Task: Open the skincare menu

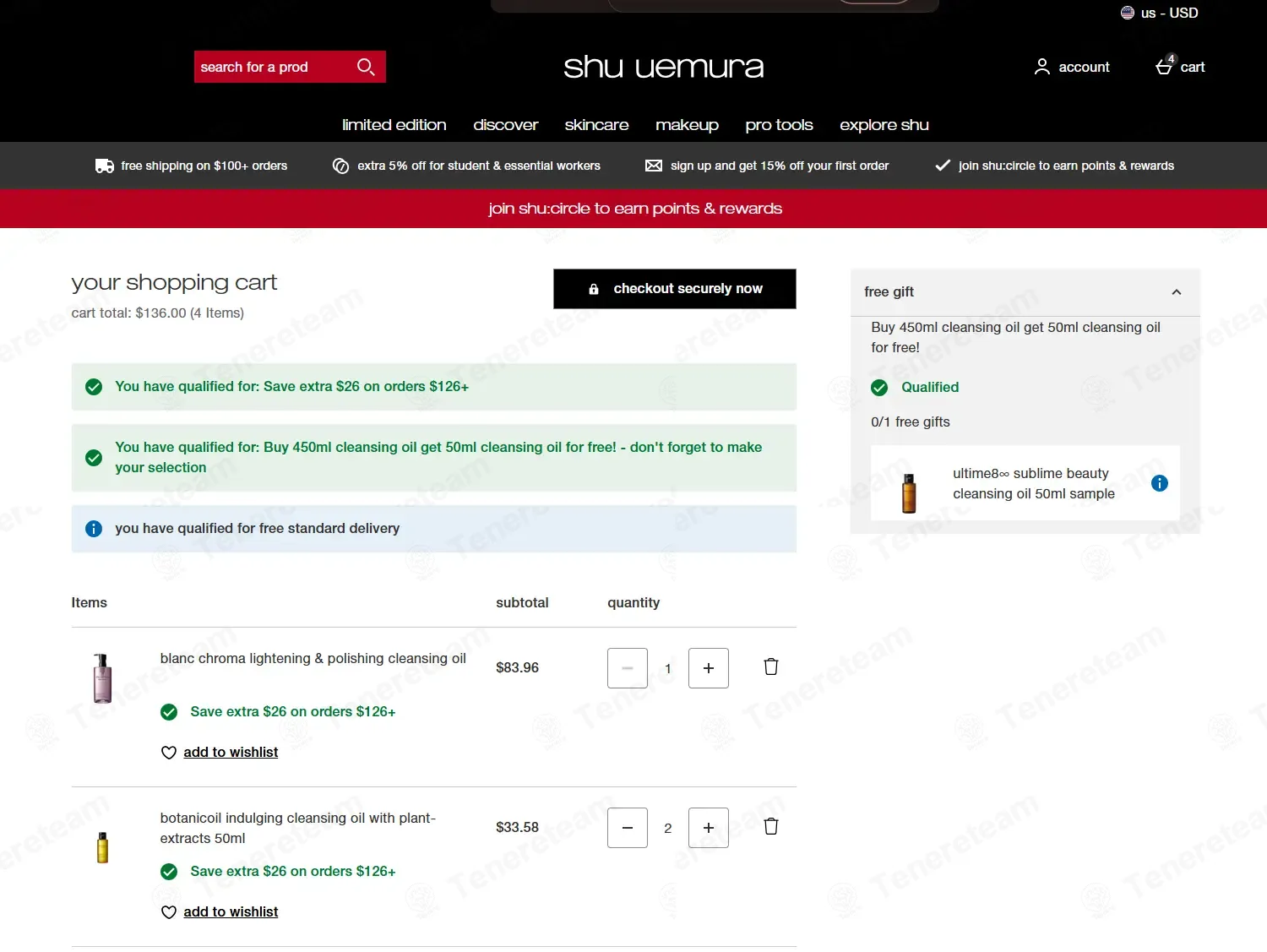Action: click(x=597, y=125)
